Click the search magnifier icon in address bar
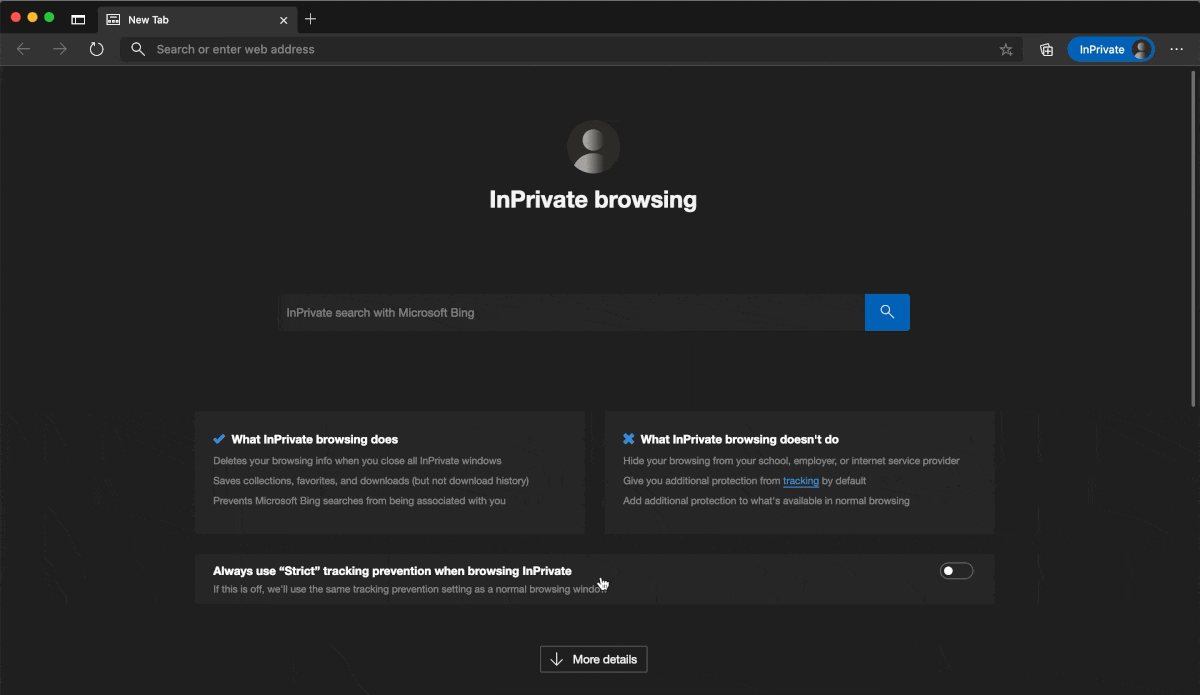The width and height of the screenshot is (1200, 695). [138, 49]
